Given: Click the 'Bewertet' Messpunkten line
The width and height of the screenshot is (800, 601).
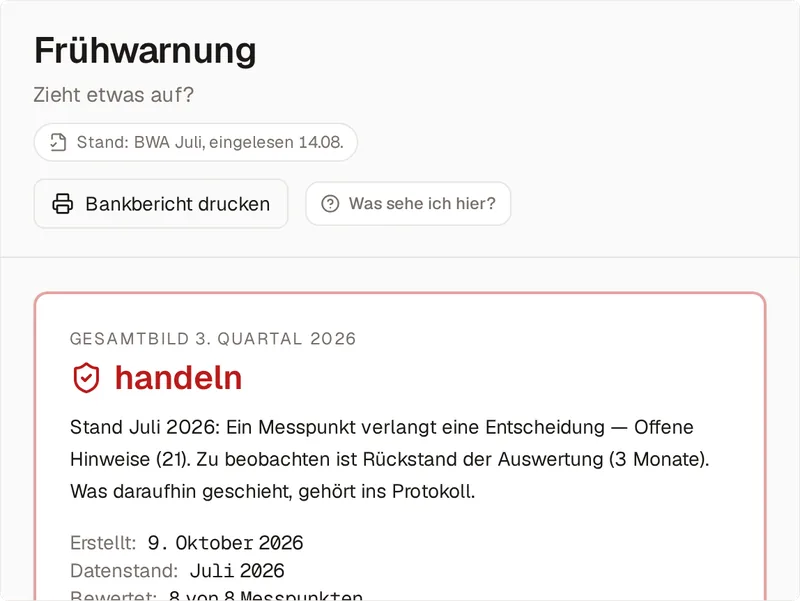Looking at the screenshot, I should [x=216, y=595].
